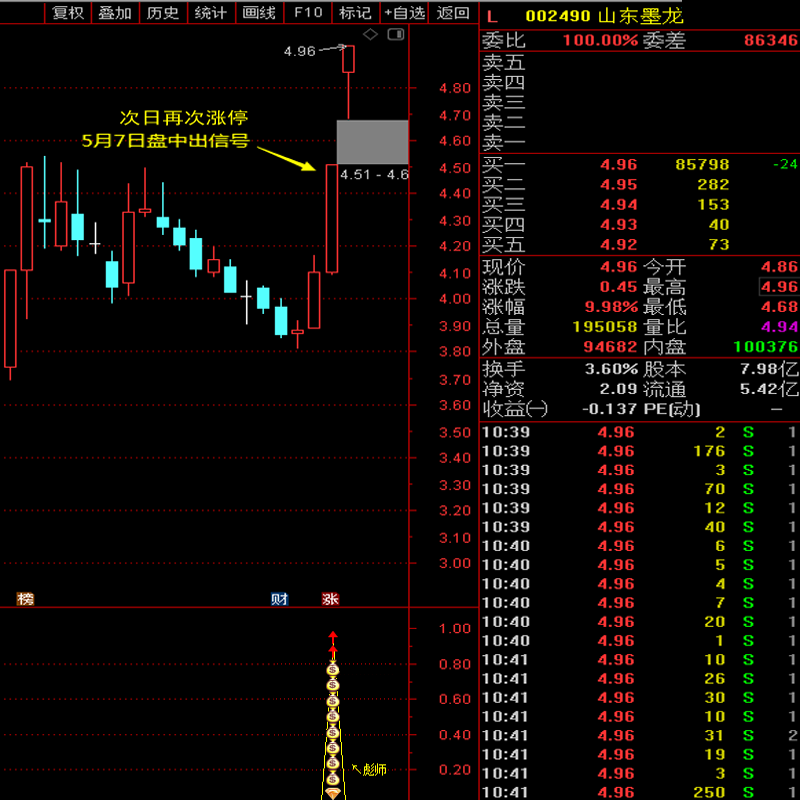Click the 榜 marker icon
800x800 pixels.
[x=25, y=599]
